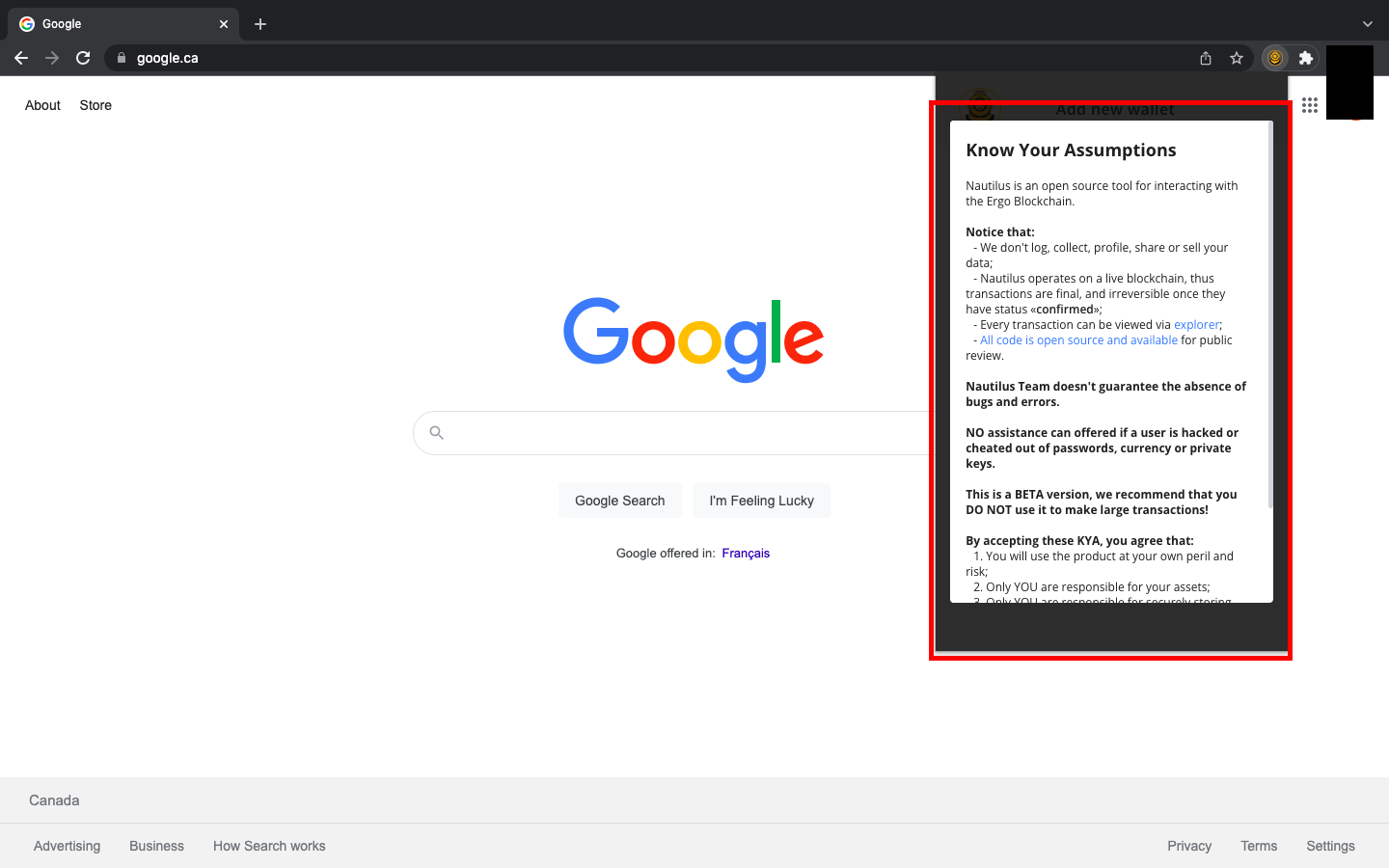Open the Privacy footer link

1189,846
